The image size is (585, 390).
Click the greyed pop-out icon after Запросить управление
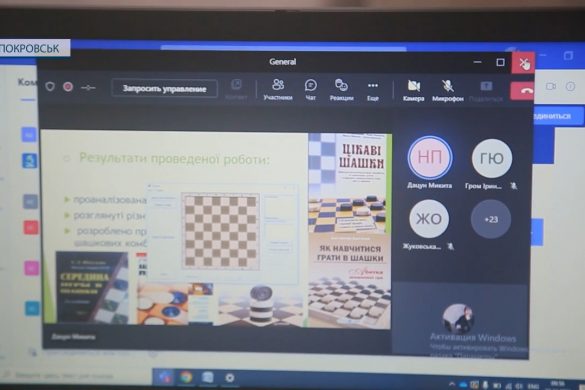pyautogui.click(x=236, y=90)
